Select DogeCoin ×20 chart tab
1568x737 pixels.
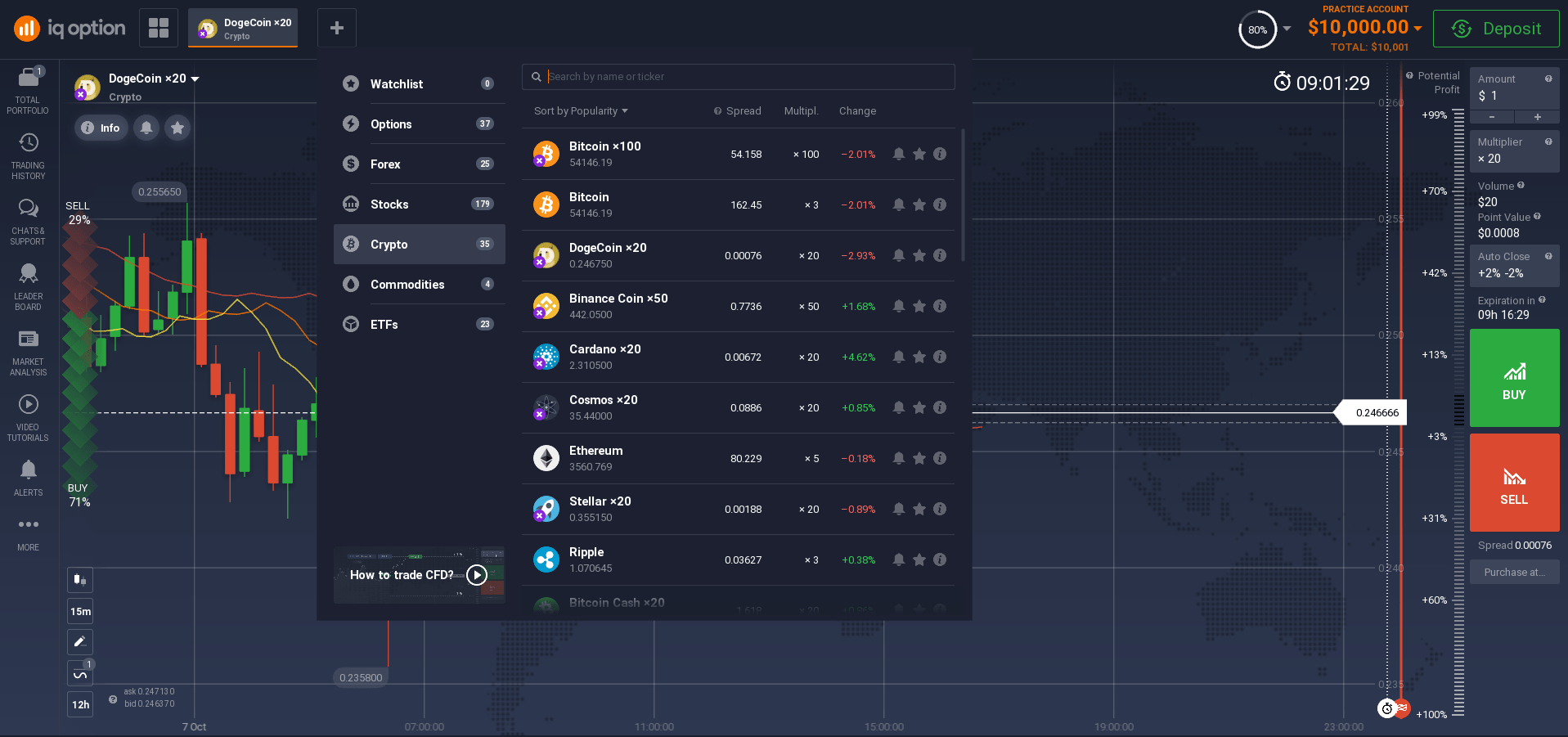243,28
